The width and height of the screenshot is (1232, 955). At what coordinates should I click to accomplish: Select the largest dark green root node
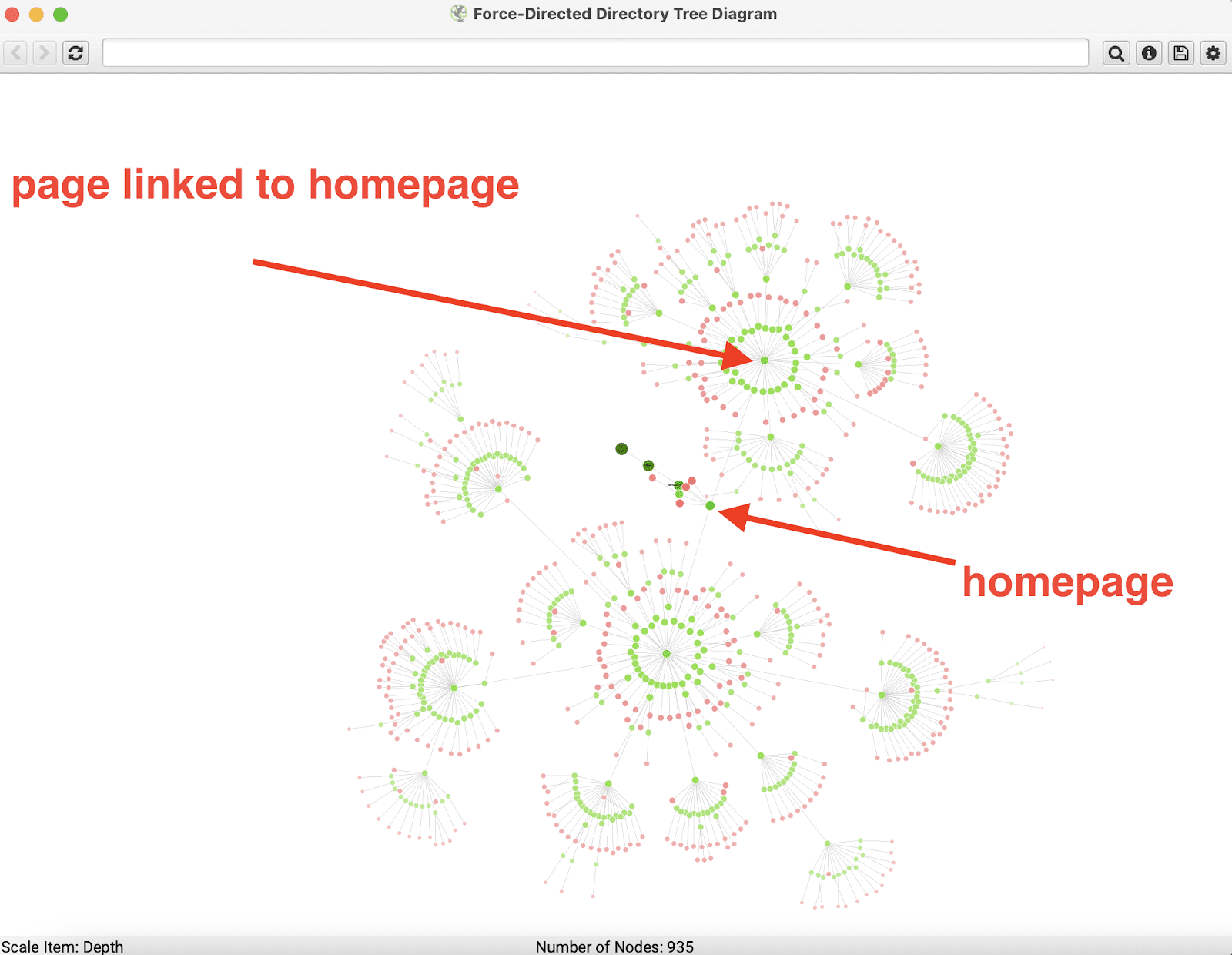point(621,449)
